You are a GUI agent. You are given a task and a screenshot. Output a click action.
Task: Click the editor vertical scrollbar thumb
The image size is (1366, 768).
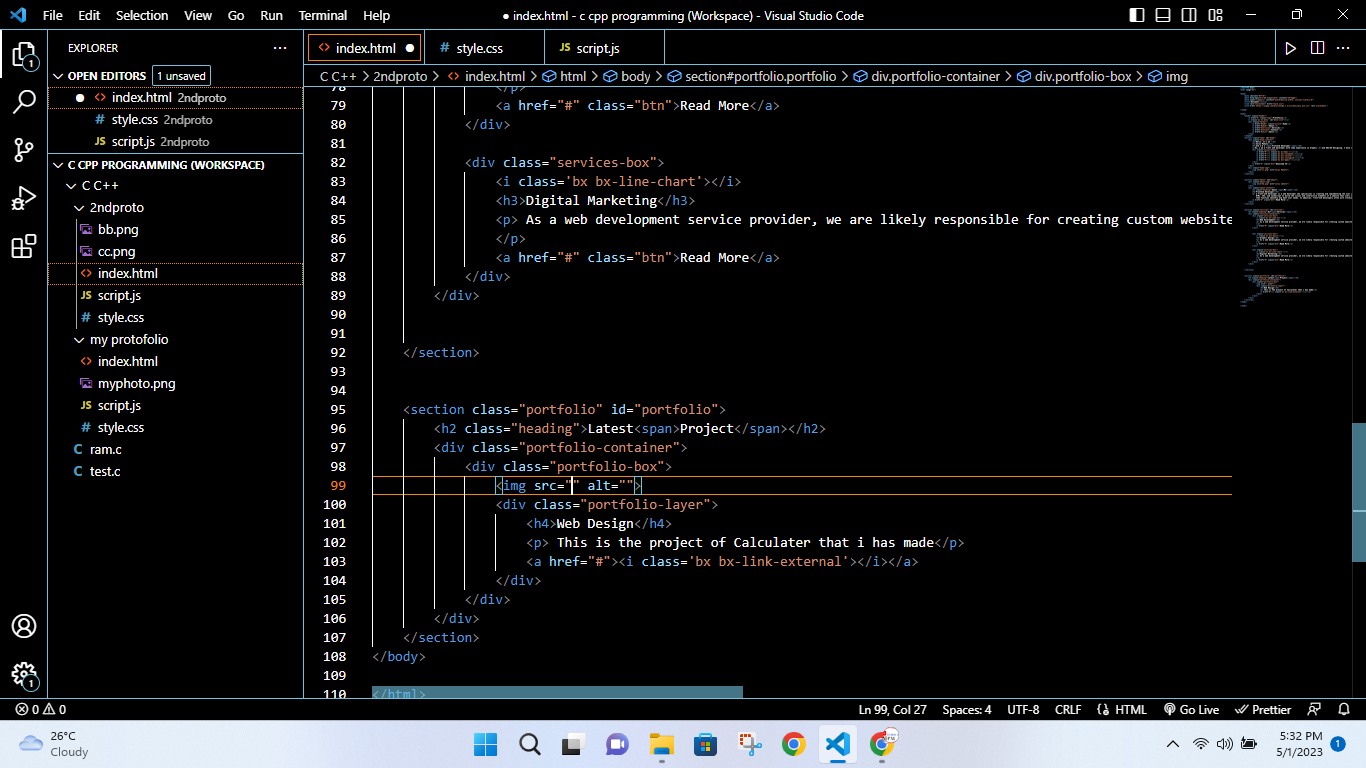coord(1358,493)
